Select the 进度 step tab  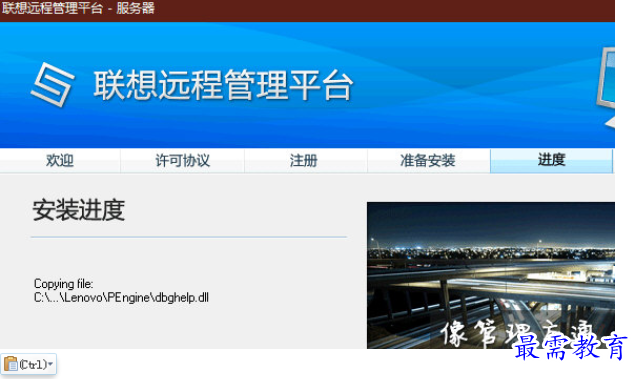click(x=552, y=161)
